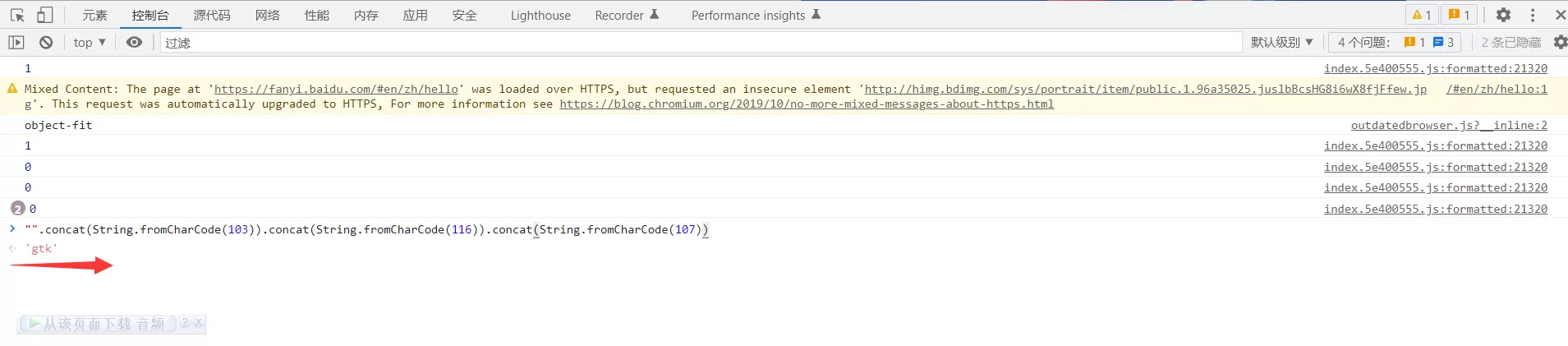Click the yellow warning count badge

click(1422, 15)
